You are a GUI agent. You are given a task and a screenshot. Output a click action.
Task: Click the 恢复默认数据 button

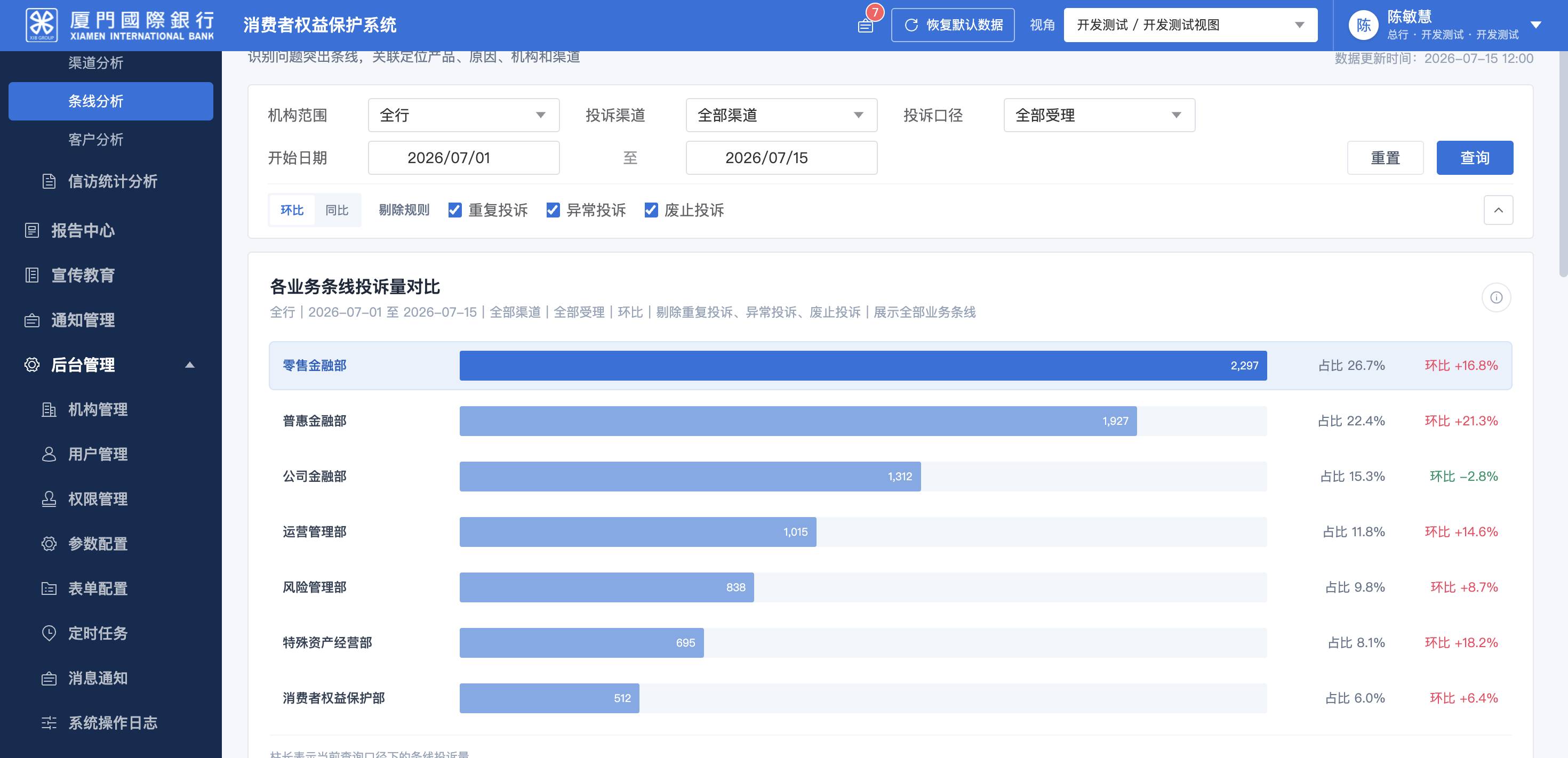point(953,25)
